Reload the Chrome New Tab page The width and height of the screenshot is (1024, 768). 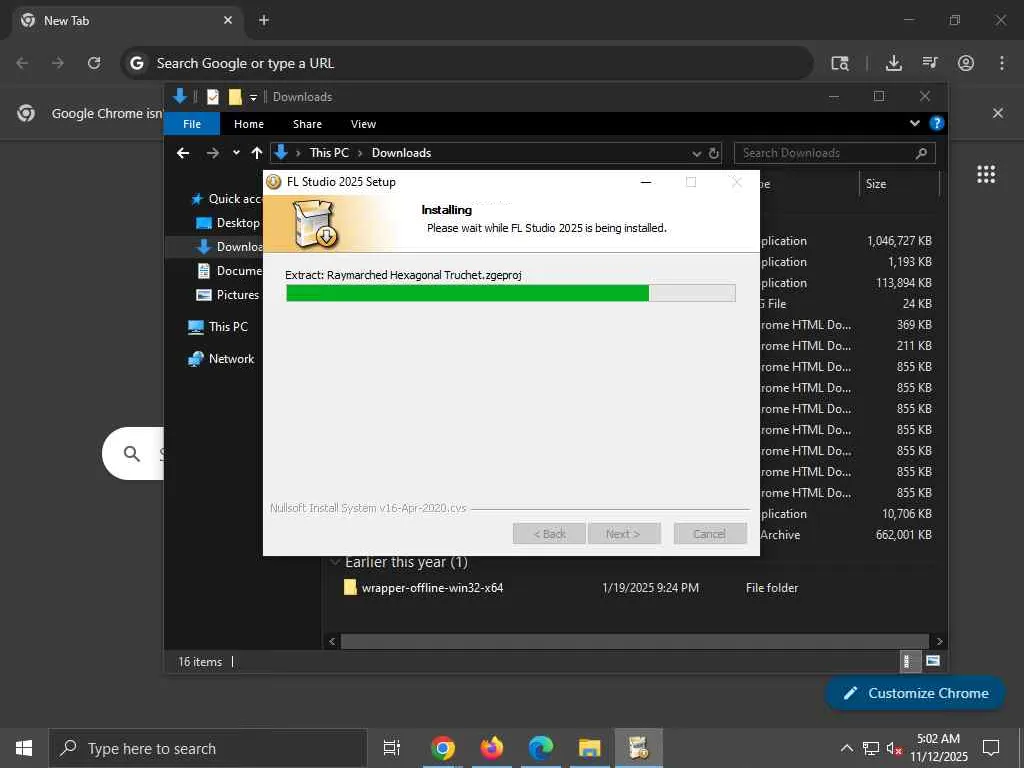pyautogui.click(x=94, y=63)
